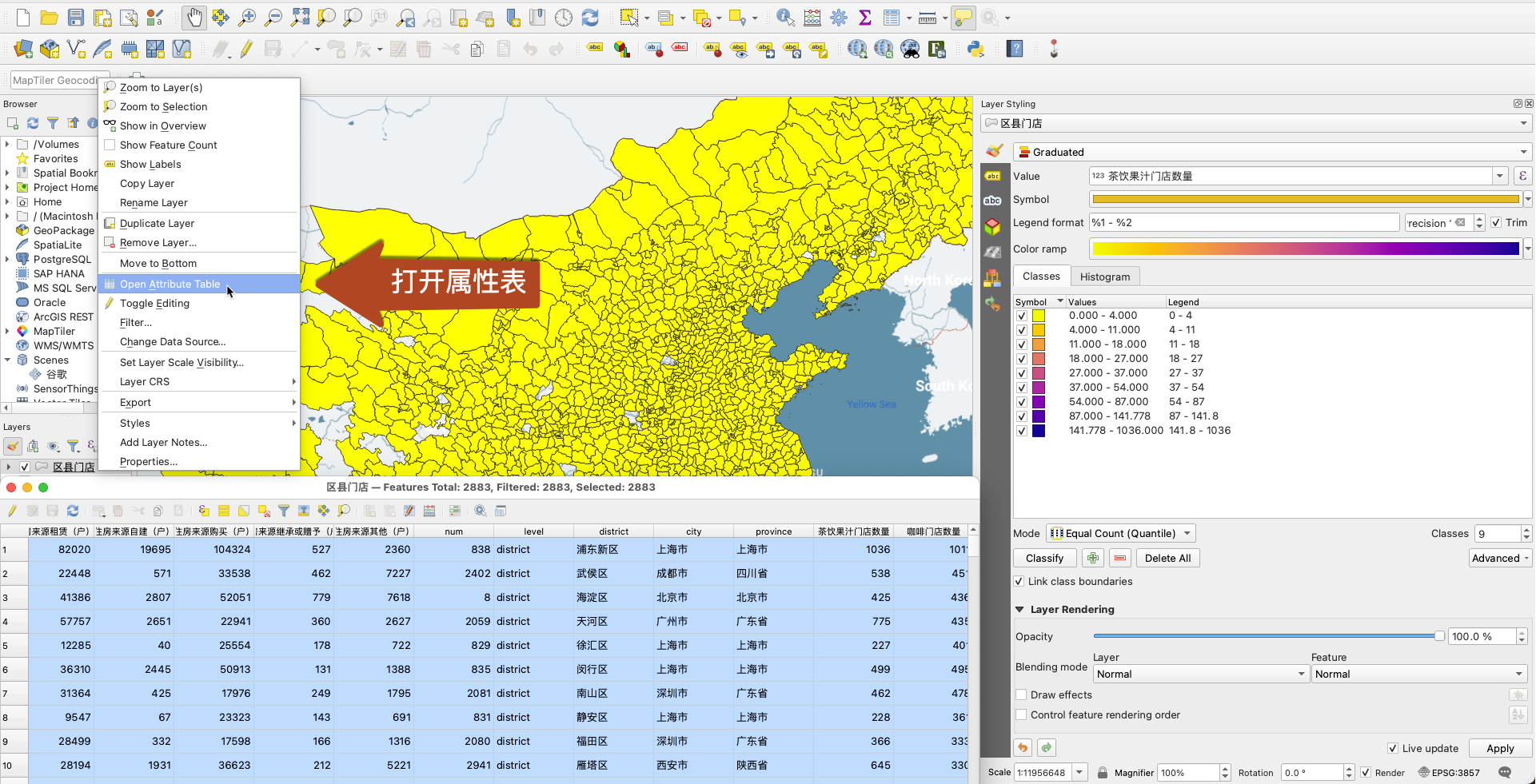Save project using the floppy disk icon
Screen dimensions: 1536x784
(x=76, y=18)
